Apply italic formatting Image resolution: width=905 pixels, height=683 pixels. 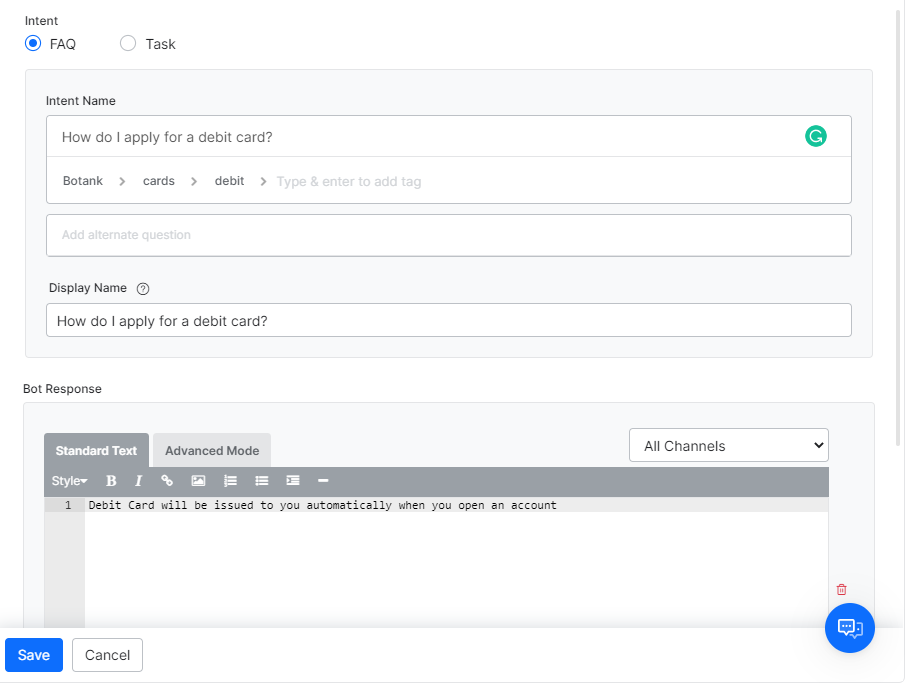pos(139,481)
